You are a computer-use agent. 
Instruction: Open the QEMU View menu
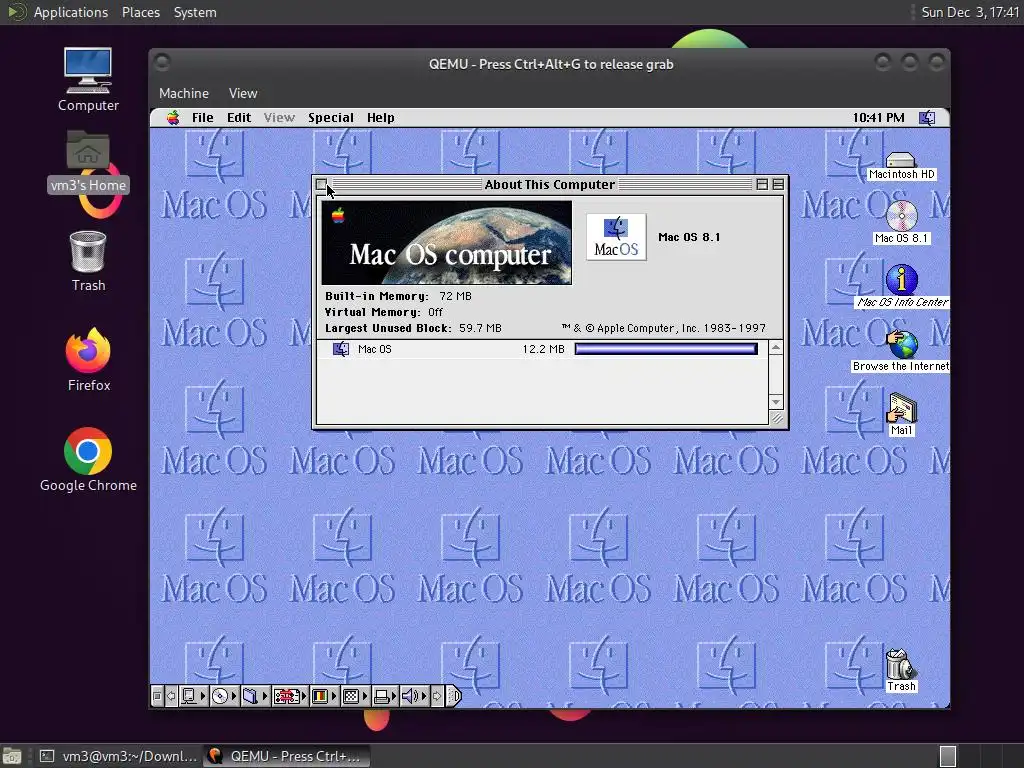pyautogui.click(x=243, y=93)
